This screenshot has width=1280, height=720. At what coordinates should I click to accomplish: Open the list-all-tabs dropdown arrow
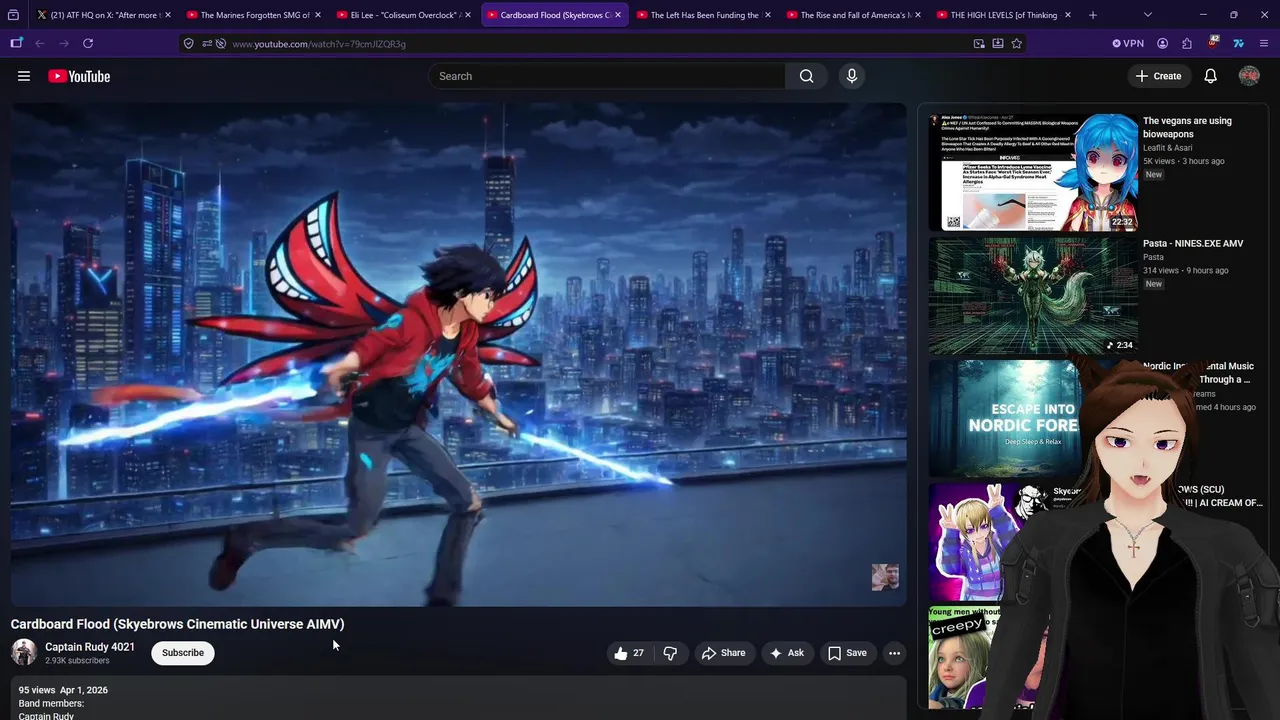(x=1147, y=15)
